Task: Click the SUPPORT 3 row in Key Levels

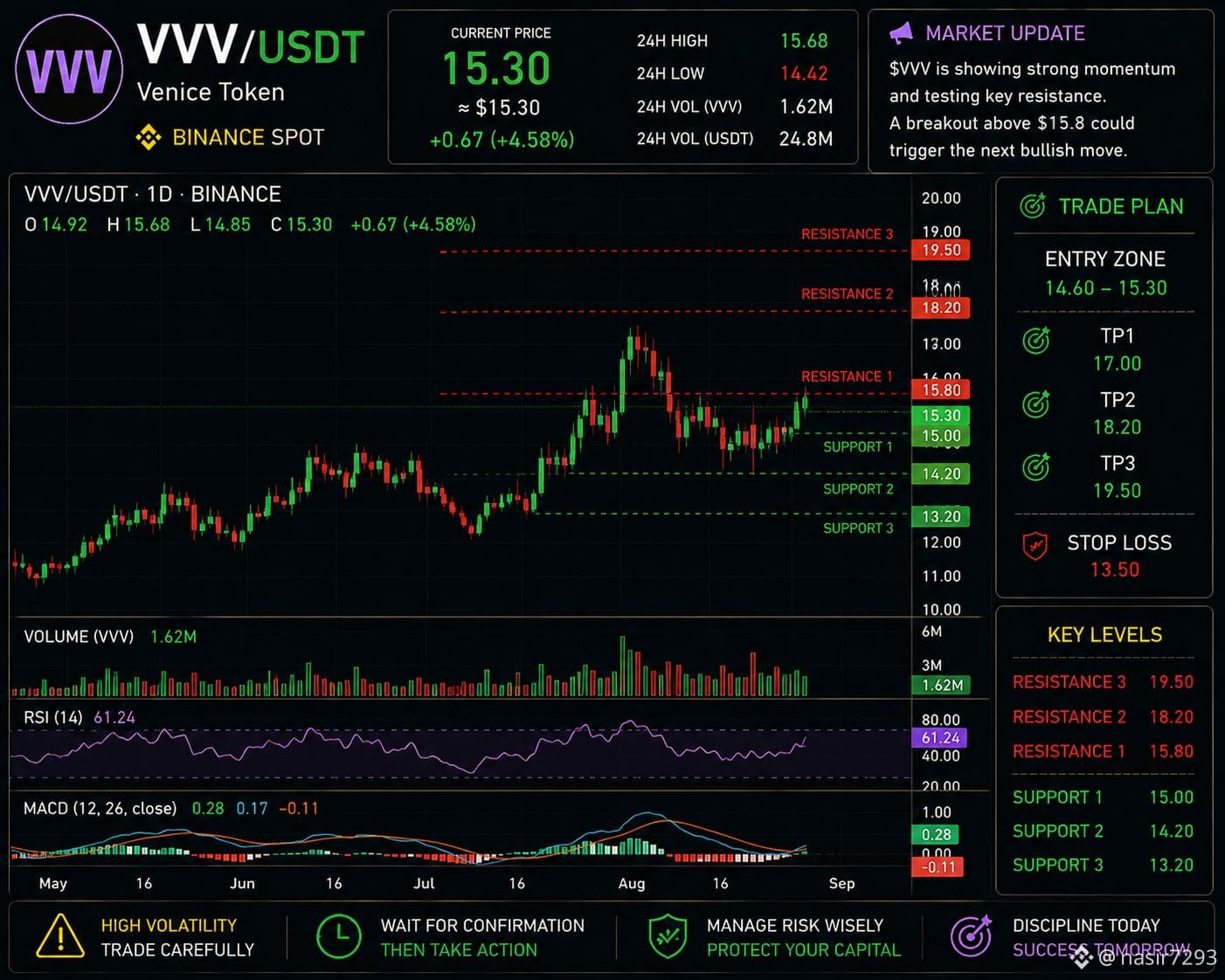Action: point(1103,866)
